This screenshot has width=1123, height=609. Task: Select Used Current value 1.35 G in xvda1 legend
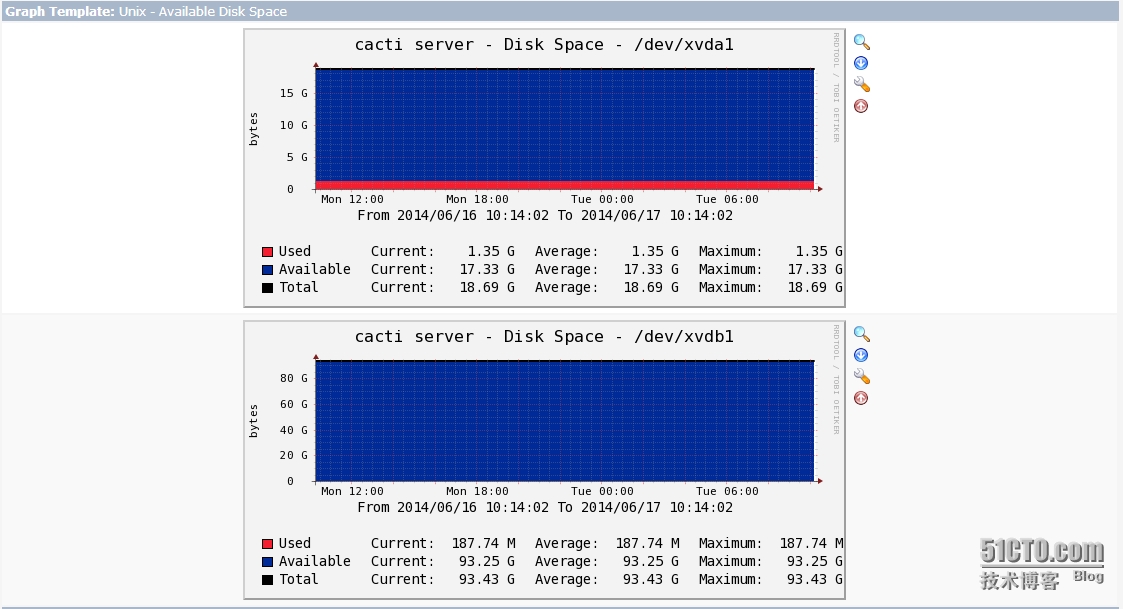[x=491, y=251]
